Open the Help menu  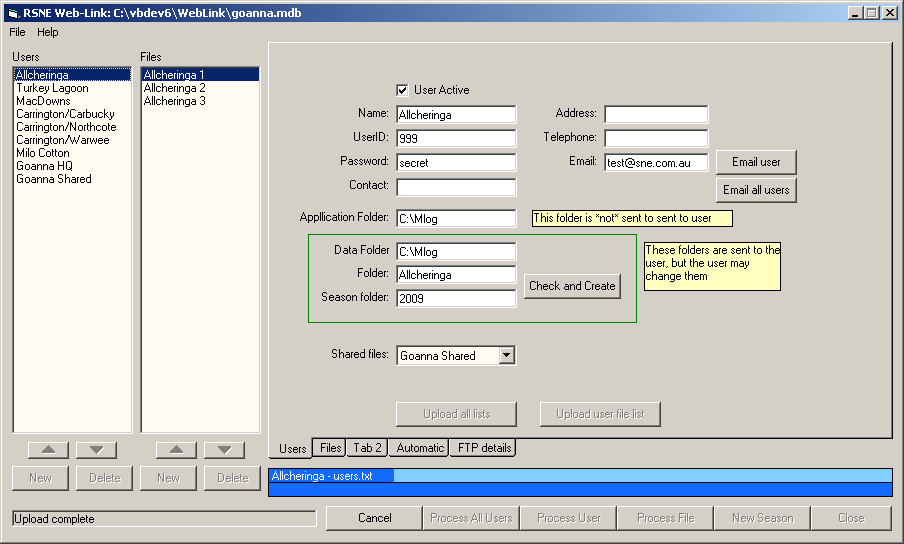[48, 32]
